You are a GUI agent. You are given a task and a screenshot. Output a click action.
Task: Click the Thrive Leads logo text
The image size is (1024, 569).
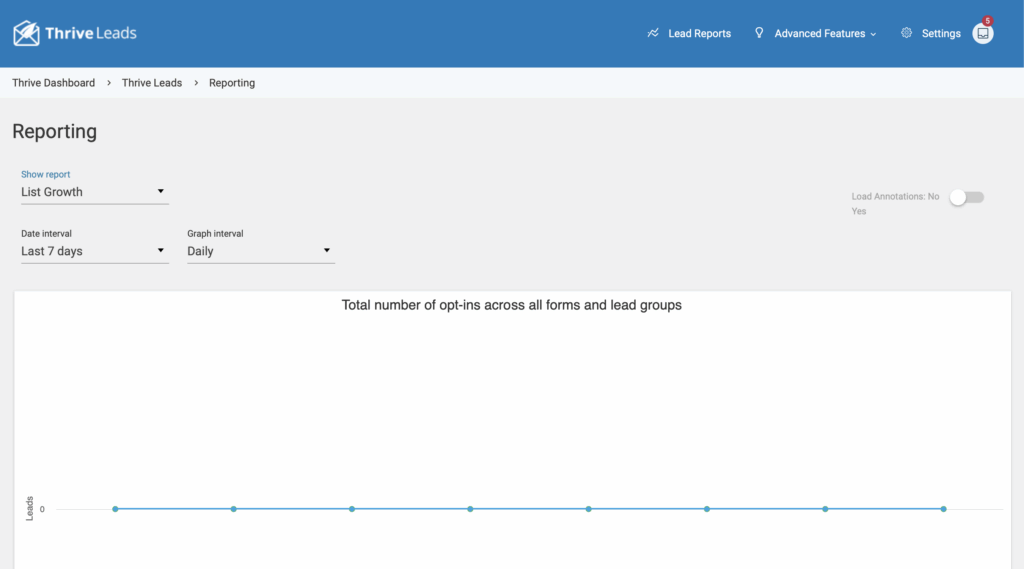tap(90, 33)
